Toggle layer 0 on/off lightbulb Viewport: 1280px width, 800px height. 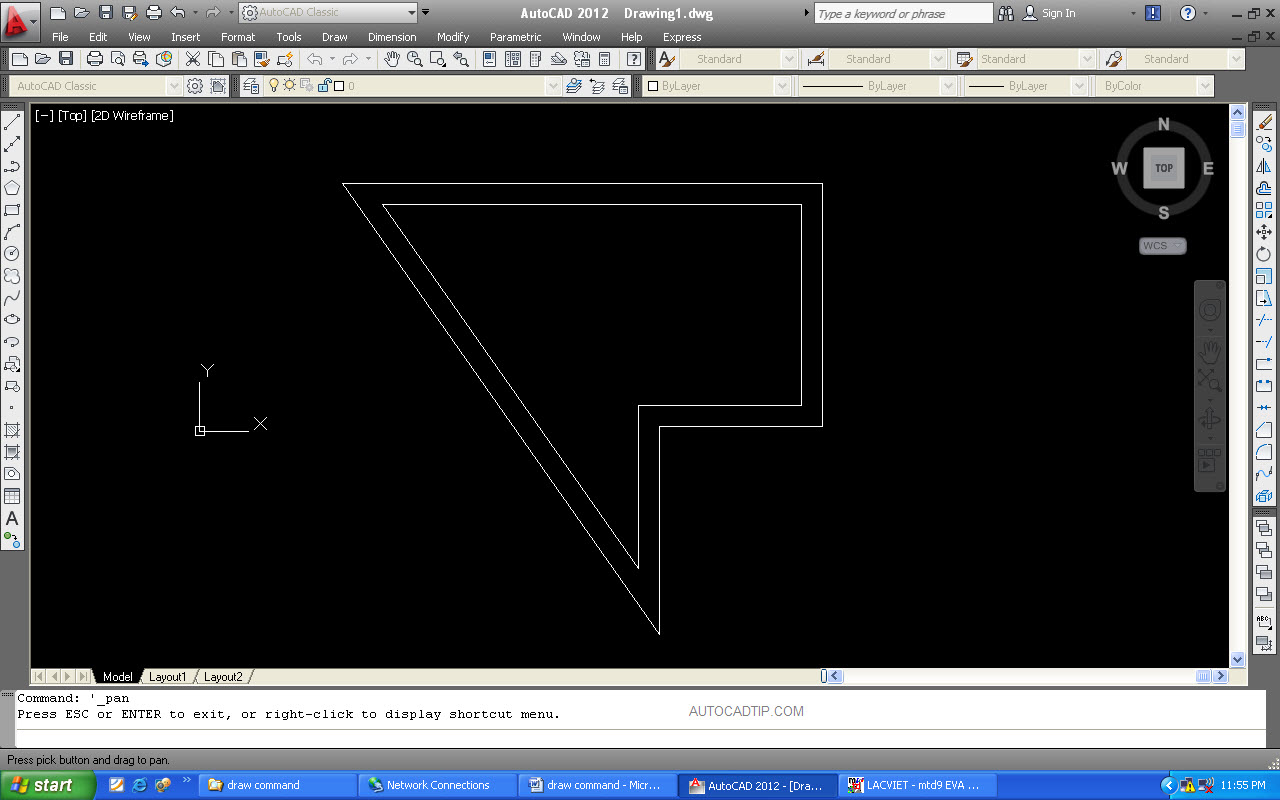(x=275, y=86)
